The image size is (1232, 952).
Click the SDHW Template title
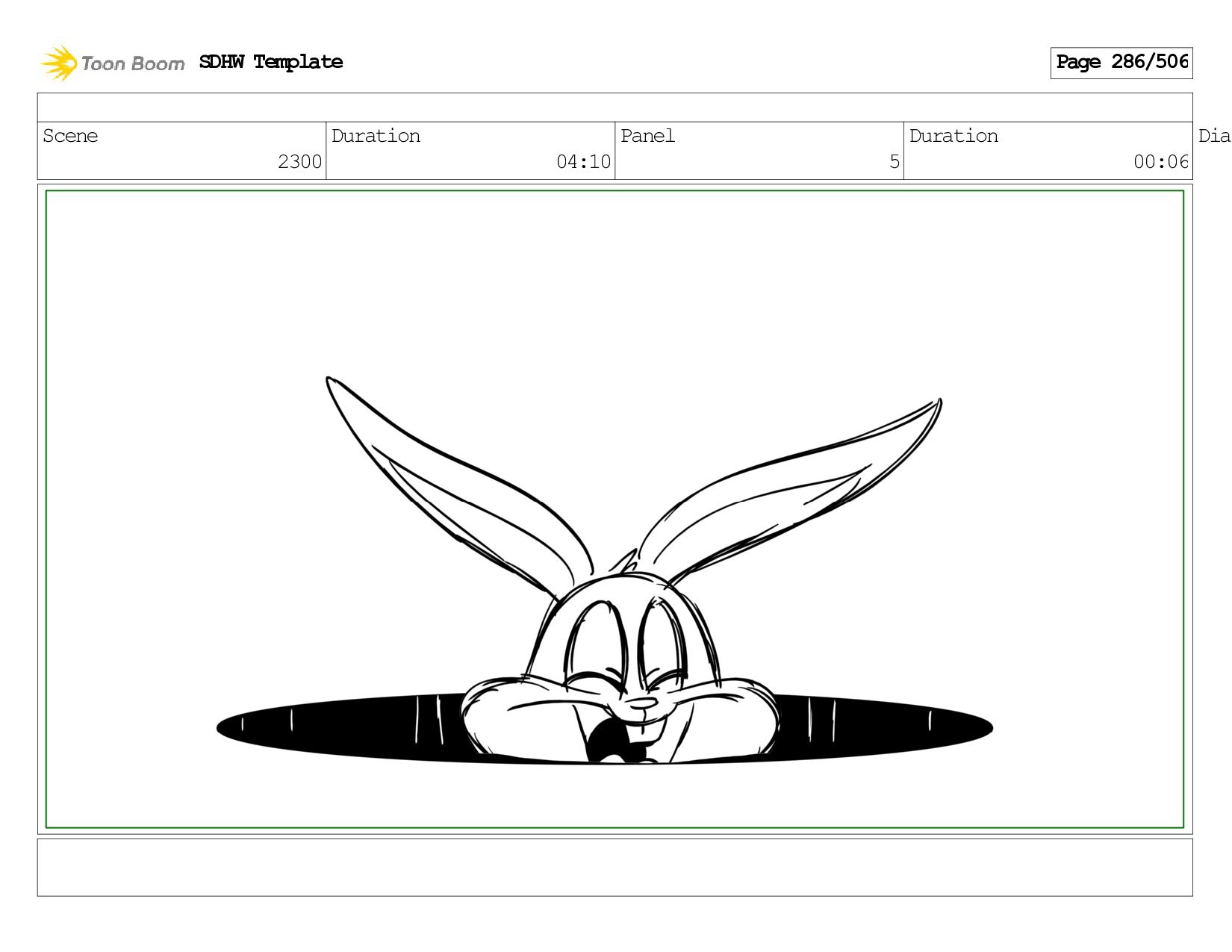(271, 62)
